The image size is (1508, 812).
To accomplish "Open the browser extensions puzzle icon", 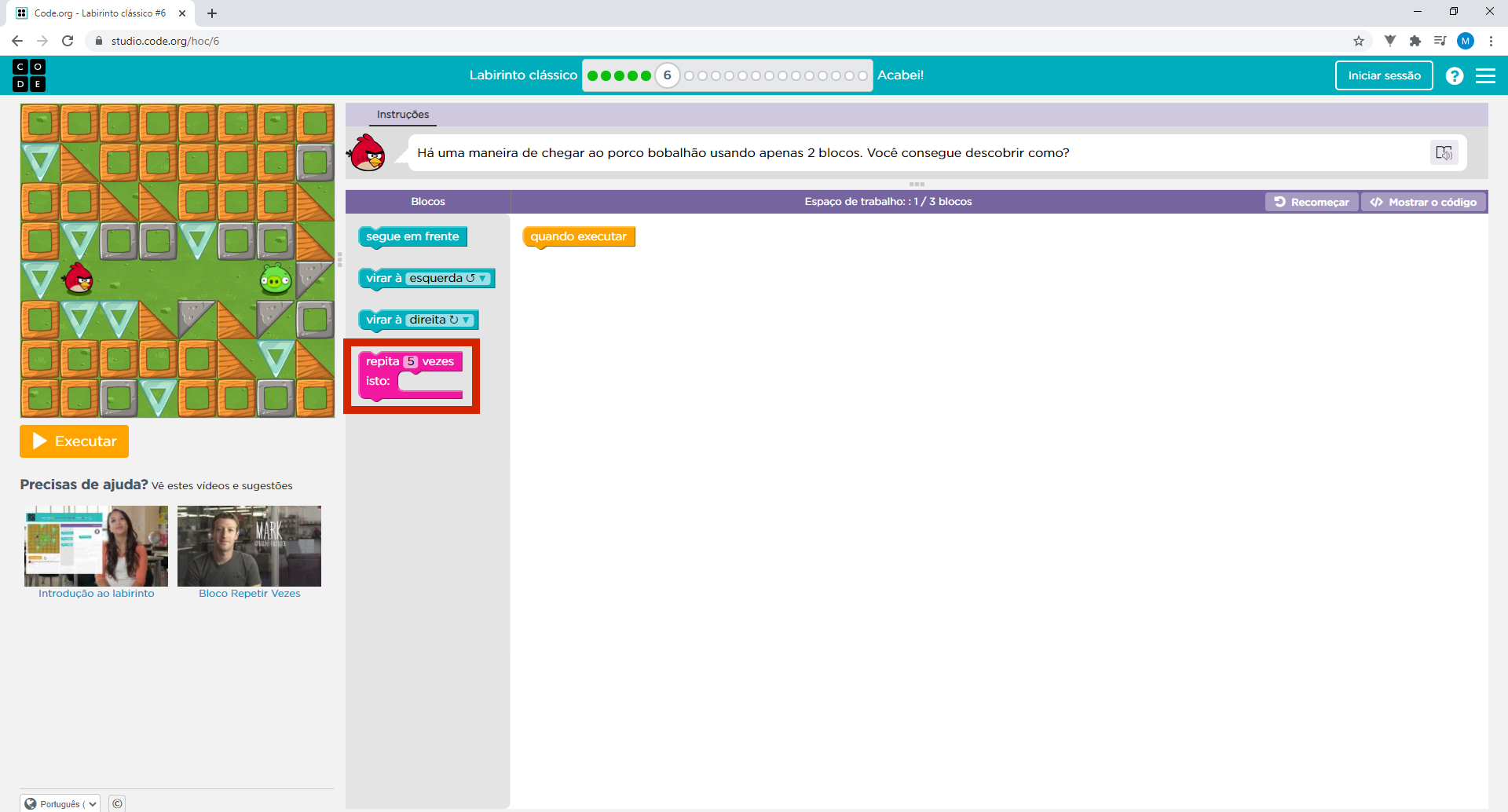I will click(1415, 41).
